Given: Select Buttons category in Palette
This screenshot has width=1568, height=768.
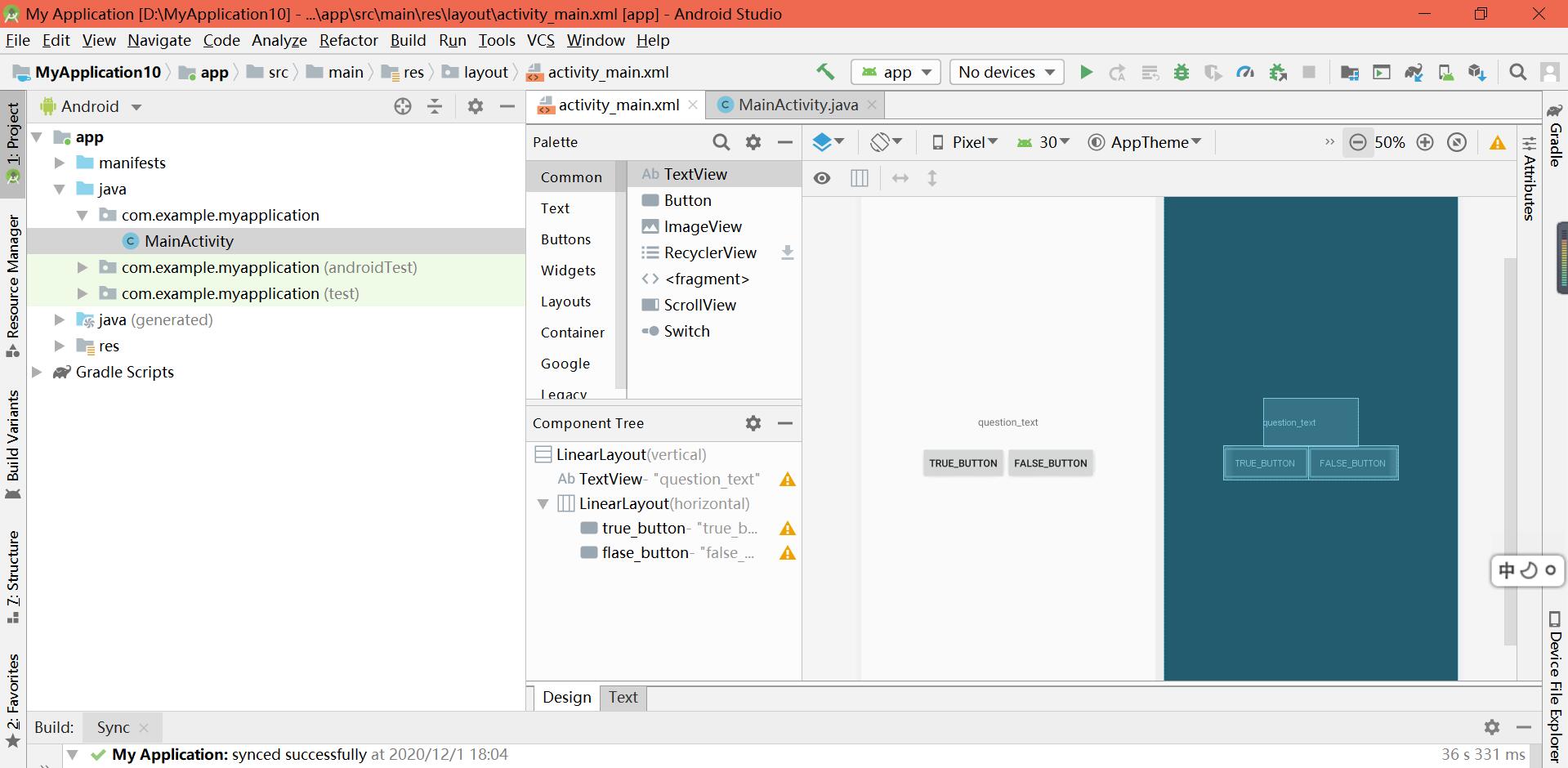Looking at the screenshot, I should pyautogui.click(x=565, y=239).
